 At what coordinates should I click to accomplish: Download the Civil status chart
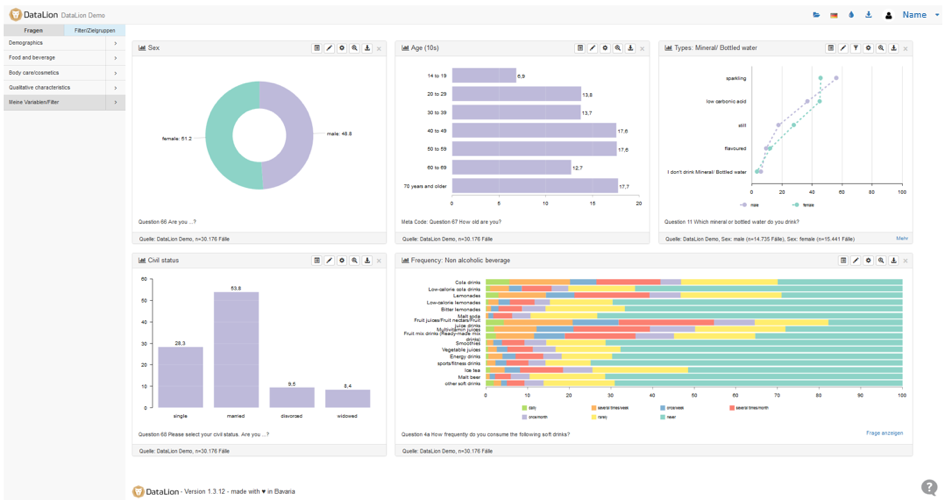click(x=367, y=261)
